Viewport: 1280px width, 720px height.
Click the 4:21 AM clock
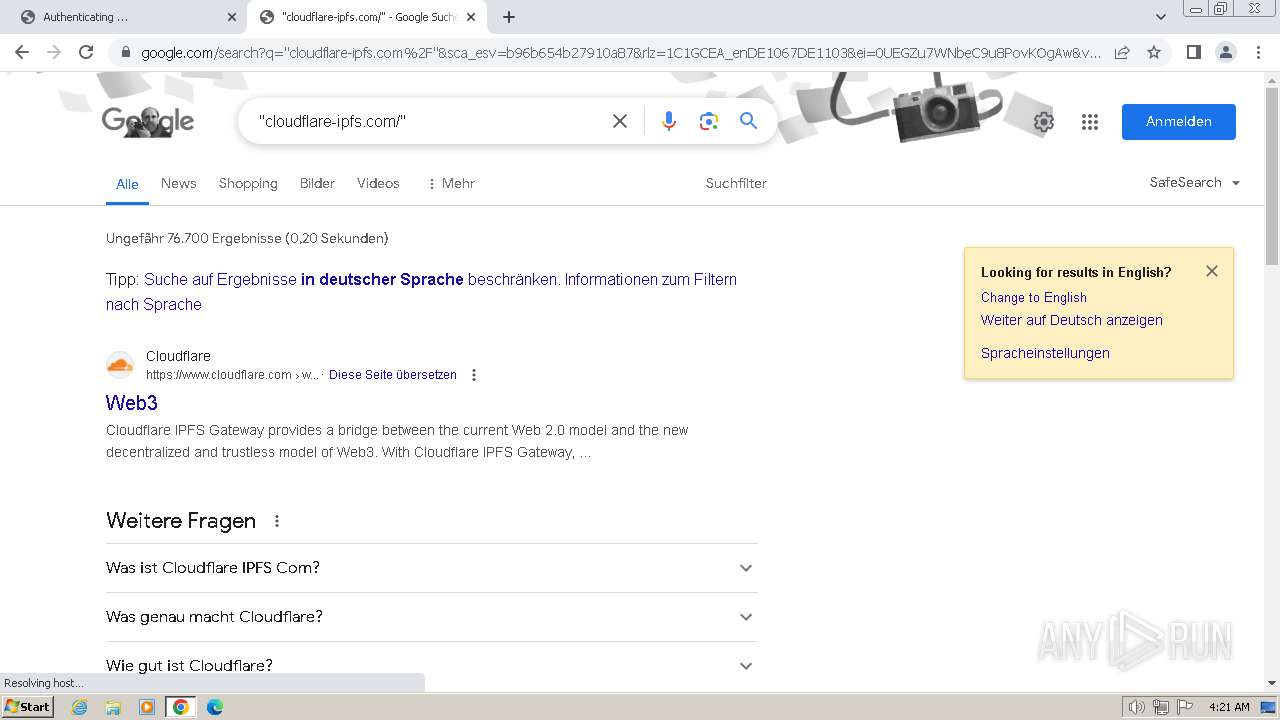(1229, 707)
